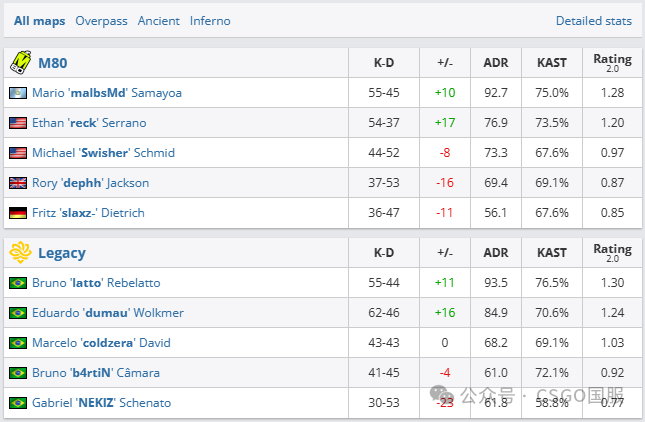The width and height of the screenshot is (645, 422).
Task: Click the Brazil flag beside NEKIZ
Action: (18, 403)
